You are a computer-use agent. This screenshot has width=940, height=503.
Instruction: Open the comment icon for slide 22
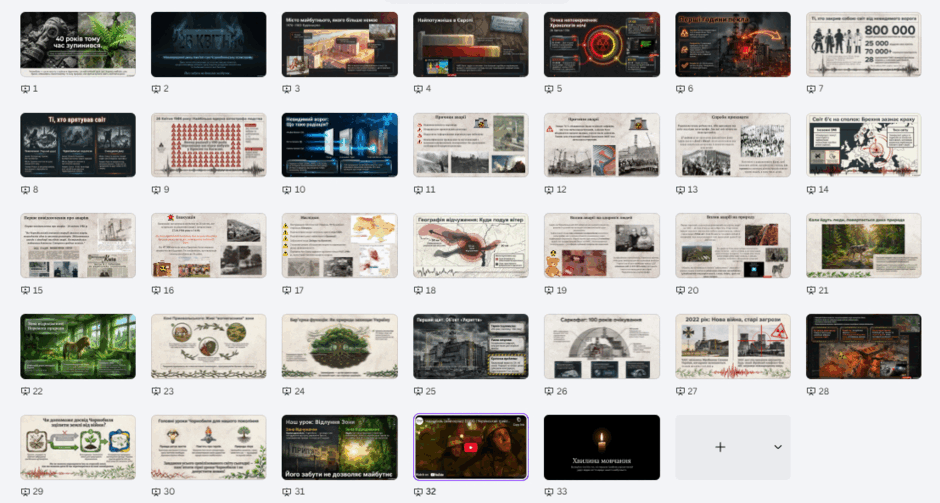pyautogui.click(x=25, y=391)
